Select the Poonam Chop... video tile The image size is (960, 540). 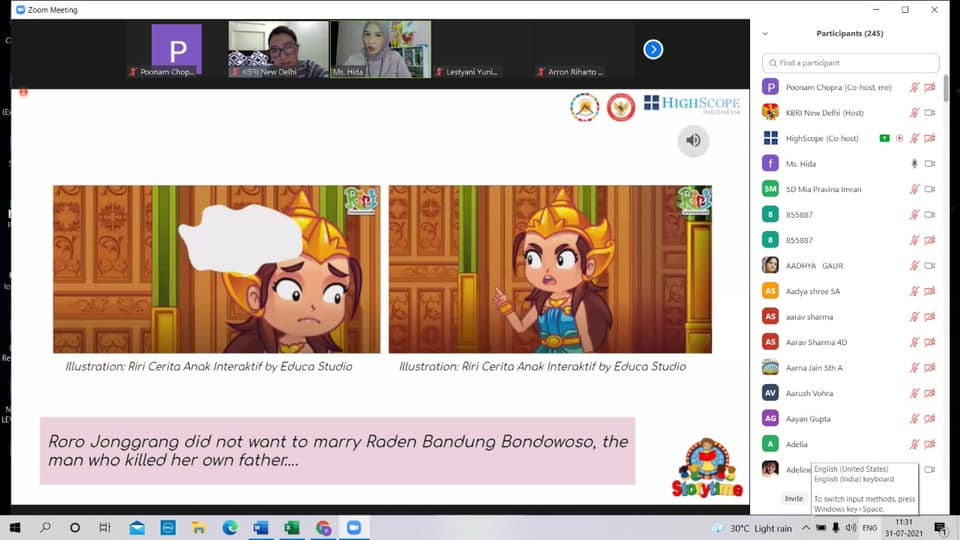pos(176,50)
